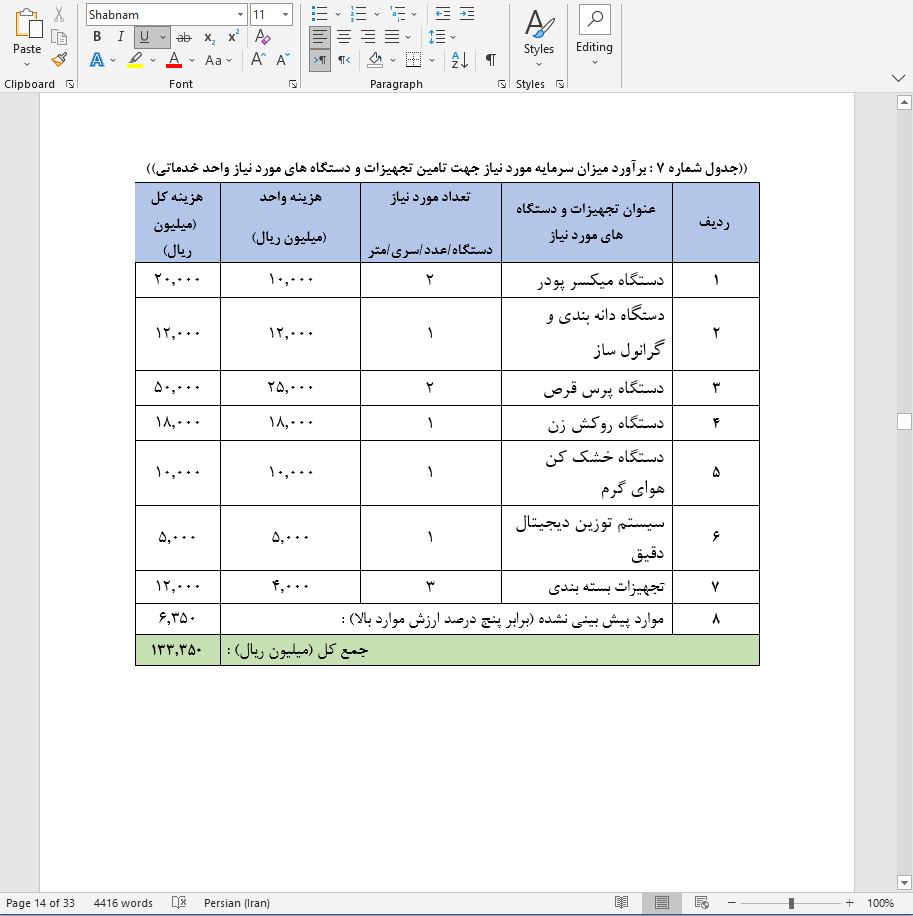Open the Editing menu
Image resolution: width=913 pixels, height=916 pixels.
click(x=594, y=38)
